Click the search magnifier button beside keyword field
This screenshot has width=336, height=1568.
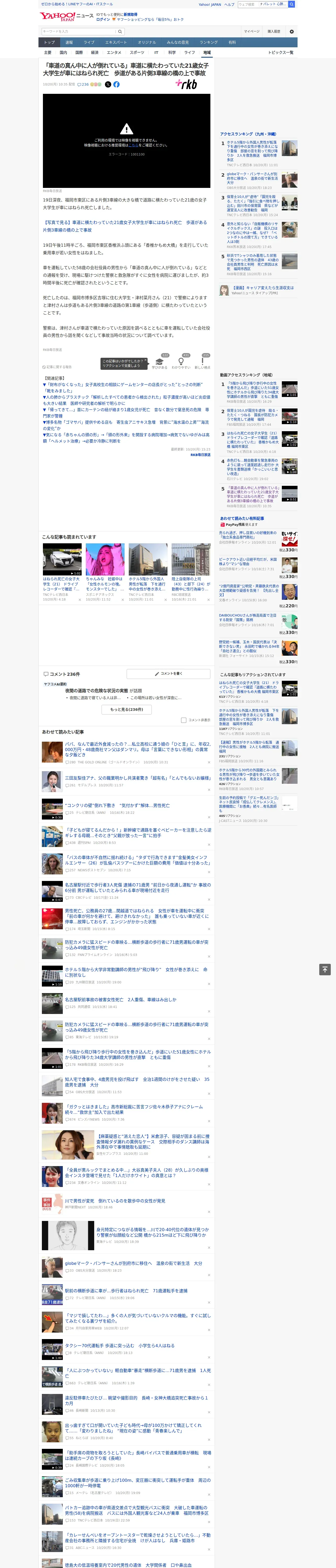(120, 32)
